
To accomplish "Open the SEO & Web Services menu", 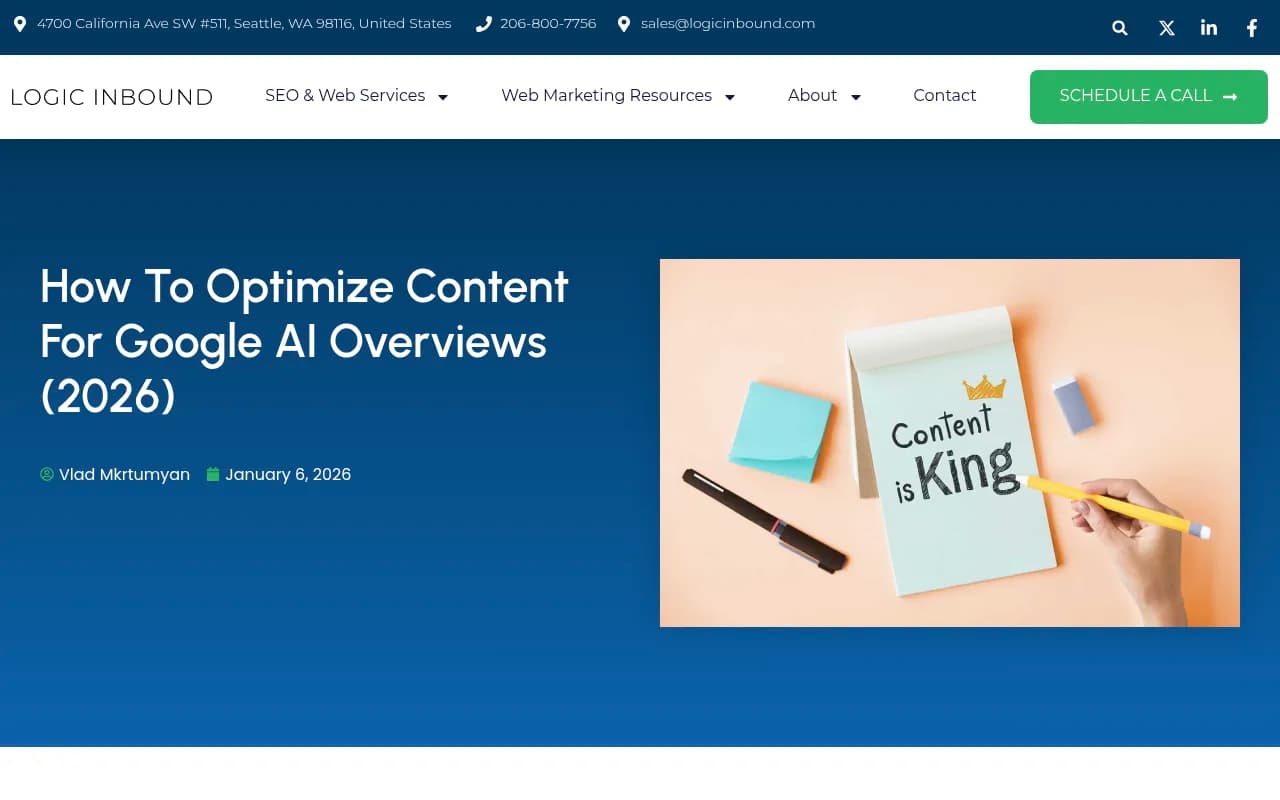I will [345, 95].
